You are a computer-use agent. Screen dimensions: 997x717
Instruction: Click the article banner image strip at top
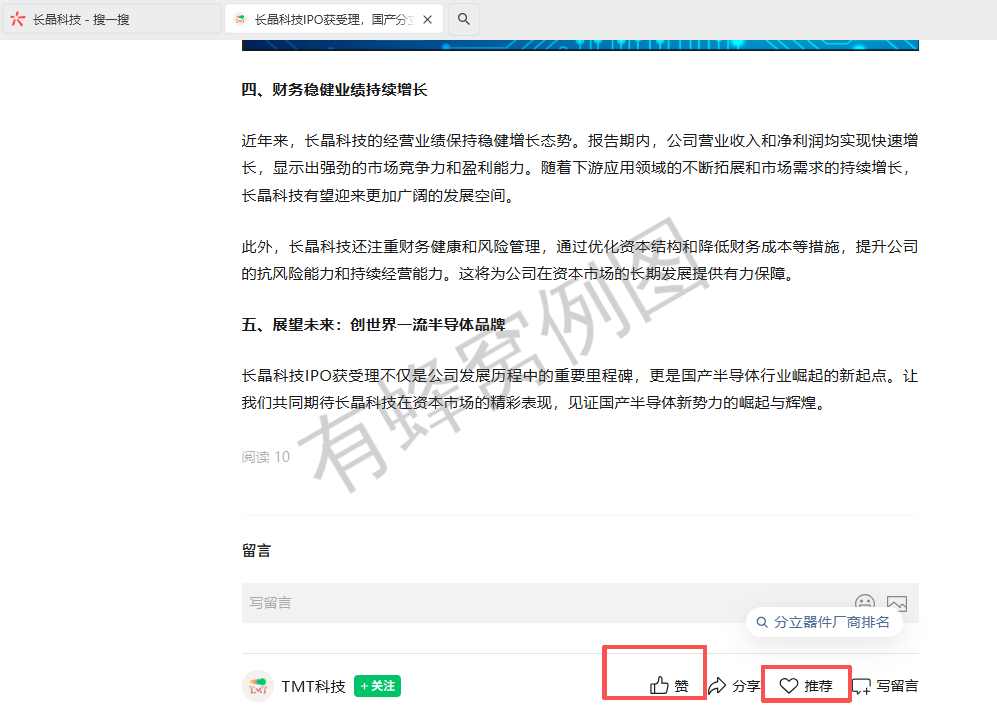pos(580,45)
